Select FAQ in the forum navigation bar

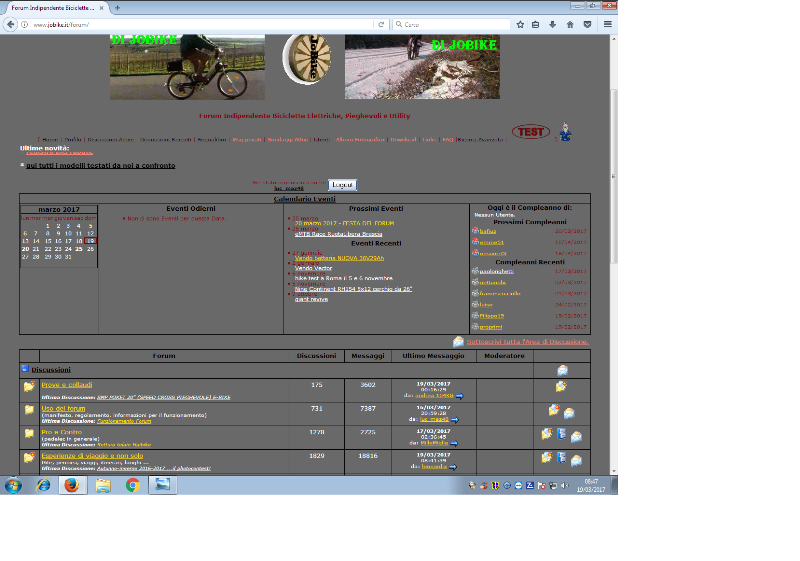pos(447,139)
